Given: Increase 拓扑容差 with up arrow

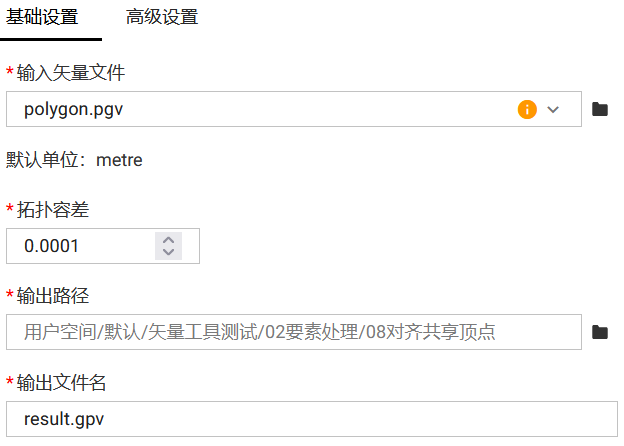Looking at the screenshot, I should (x=169, y=240).
